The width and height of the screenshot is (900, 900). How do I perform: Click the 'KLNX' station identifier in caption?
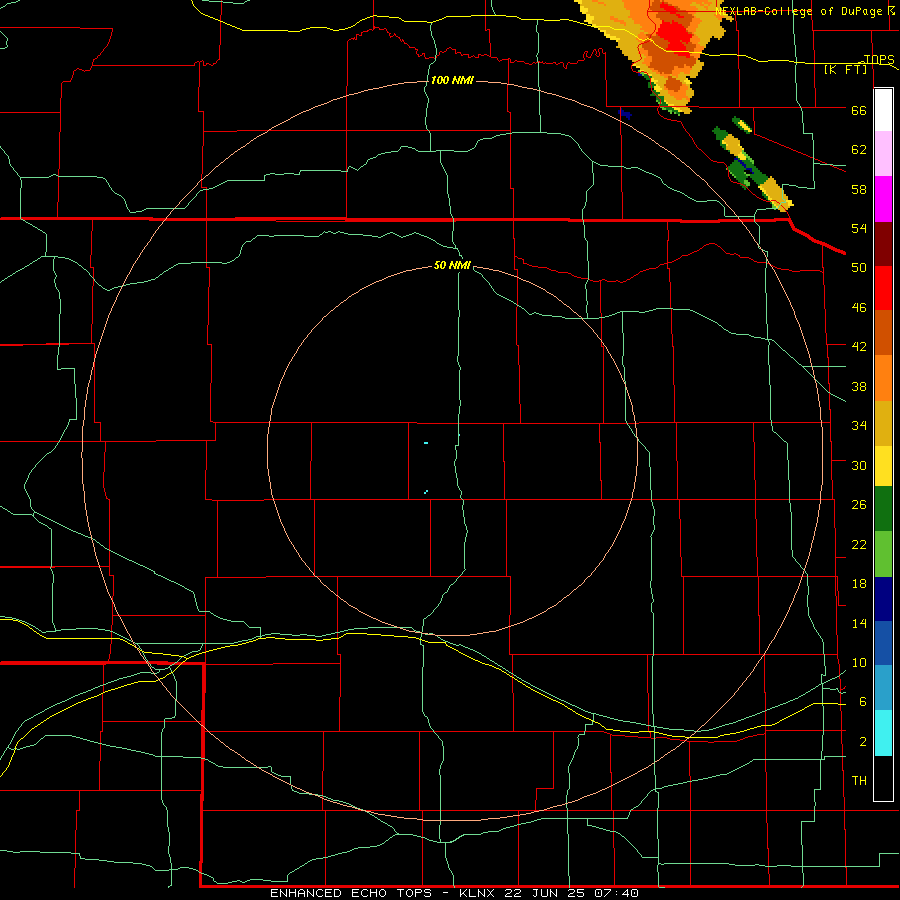pos(477,893)
